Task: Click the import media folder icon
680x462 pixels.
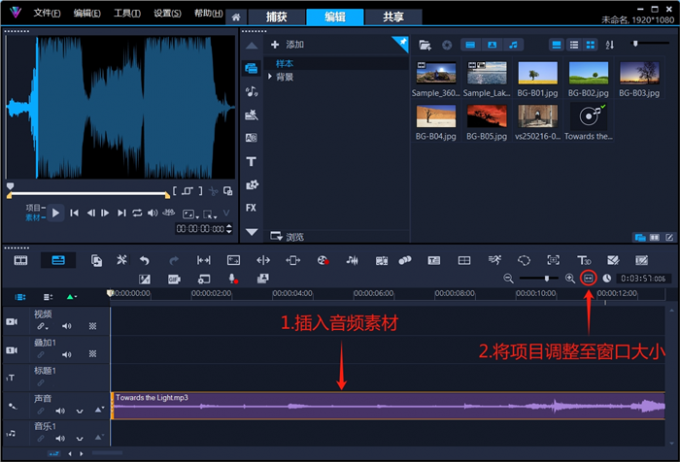Action: (x=425, y=45)
